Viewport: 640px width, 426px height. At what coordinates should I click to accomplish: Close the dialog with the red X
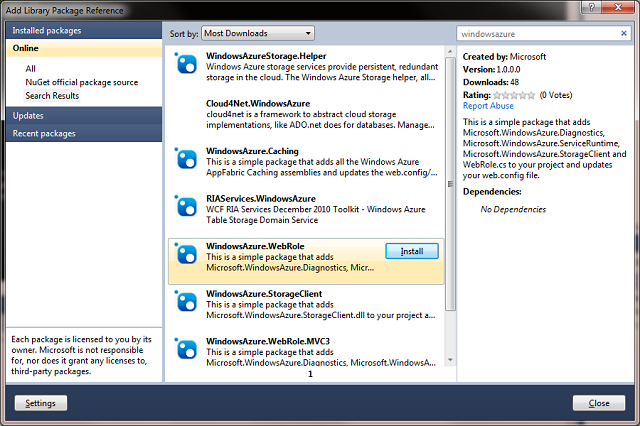click(618, 7)
